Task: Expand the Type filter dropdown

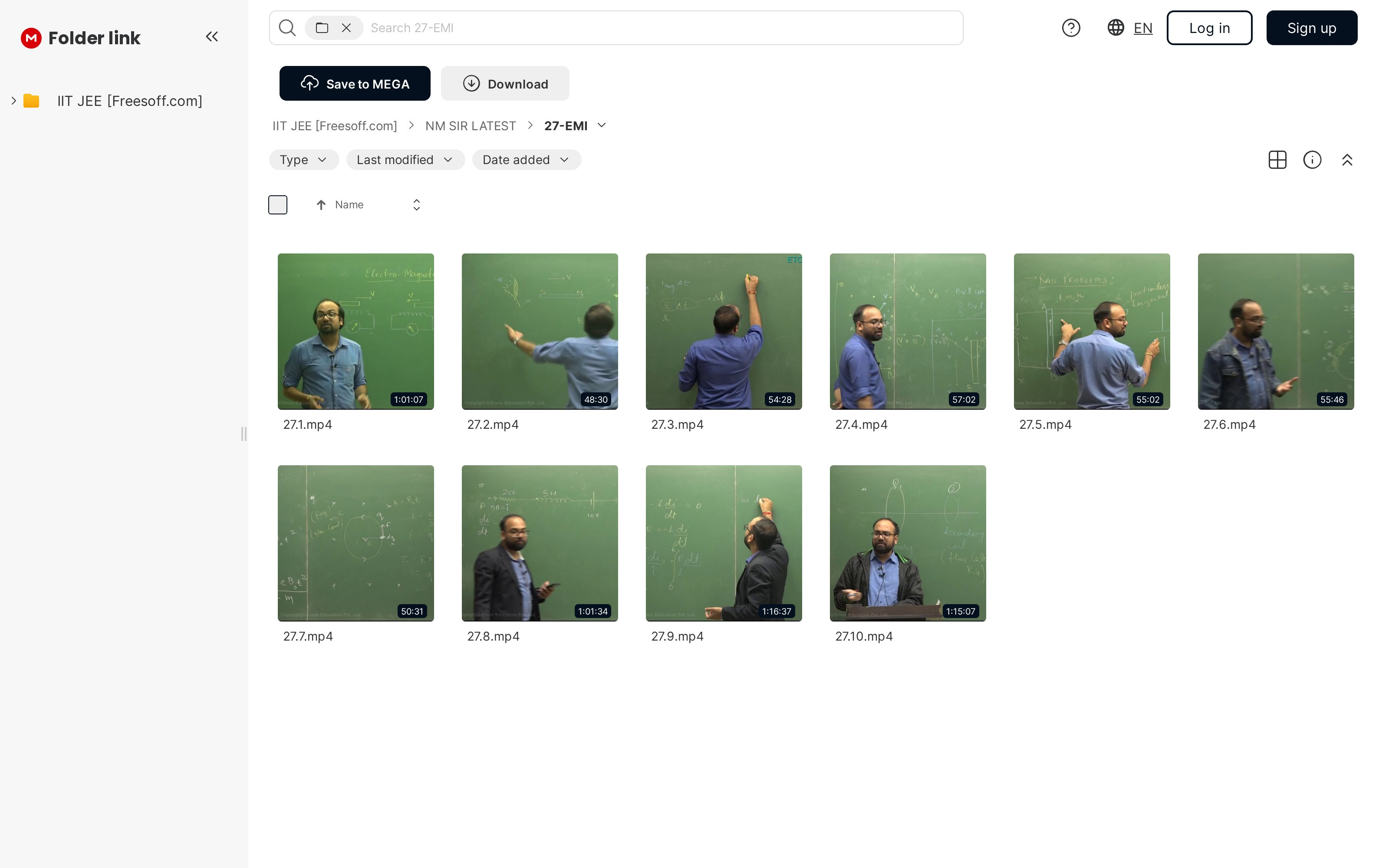Action: click(304, 160)
